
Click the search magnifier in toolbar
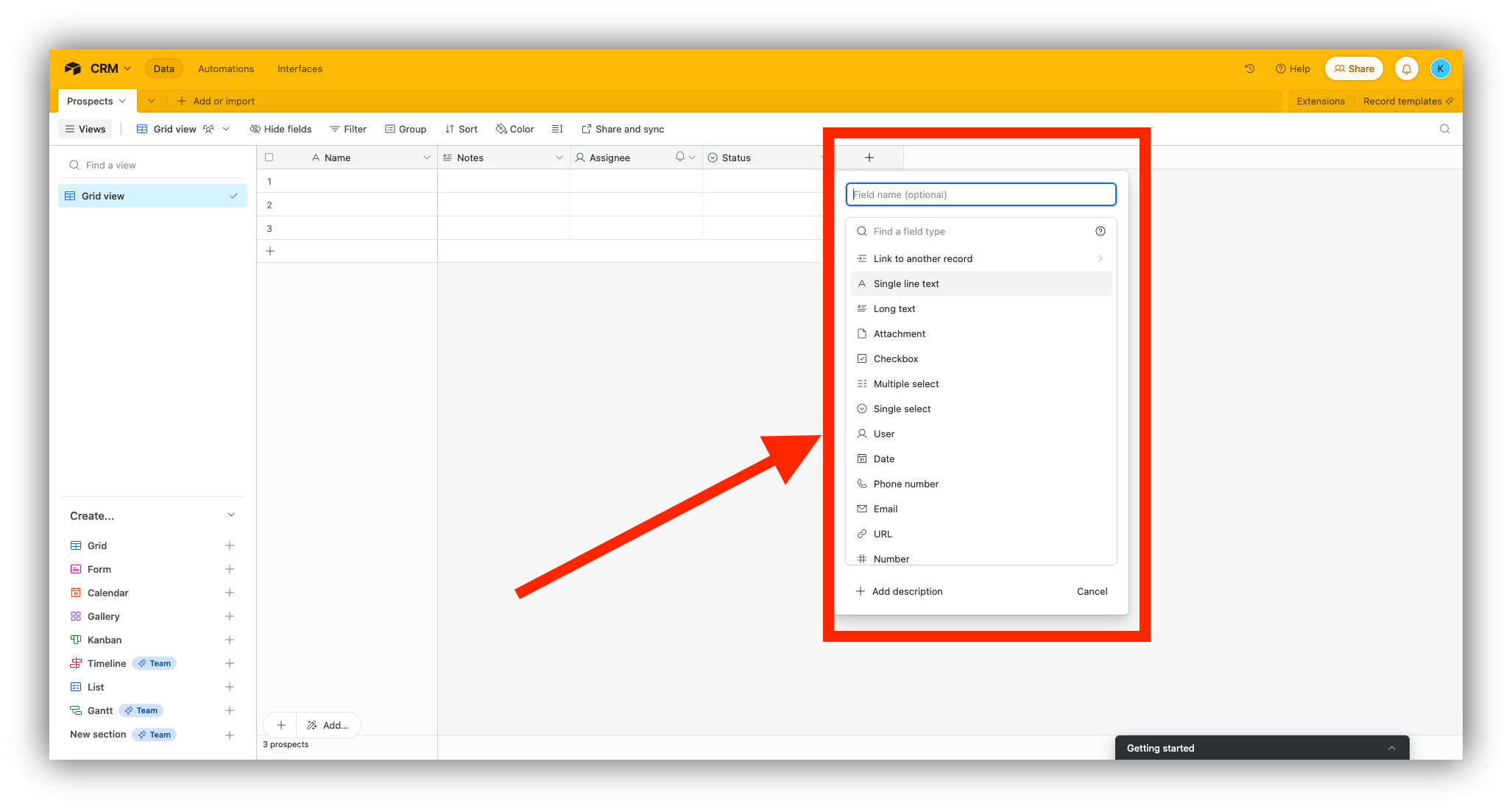1444,129
